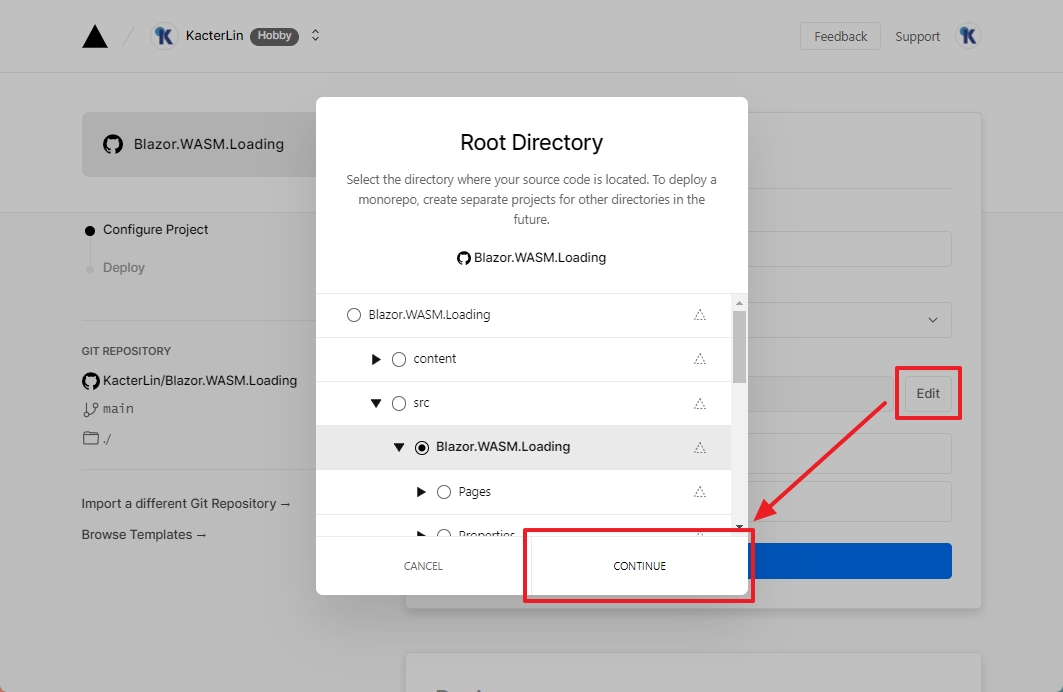Select the root Blazor.WASM.Loading radio button
Screen dimensions: 1063x692
[x=353, y=315]
